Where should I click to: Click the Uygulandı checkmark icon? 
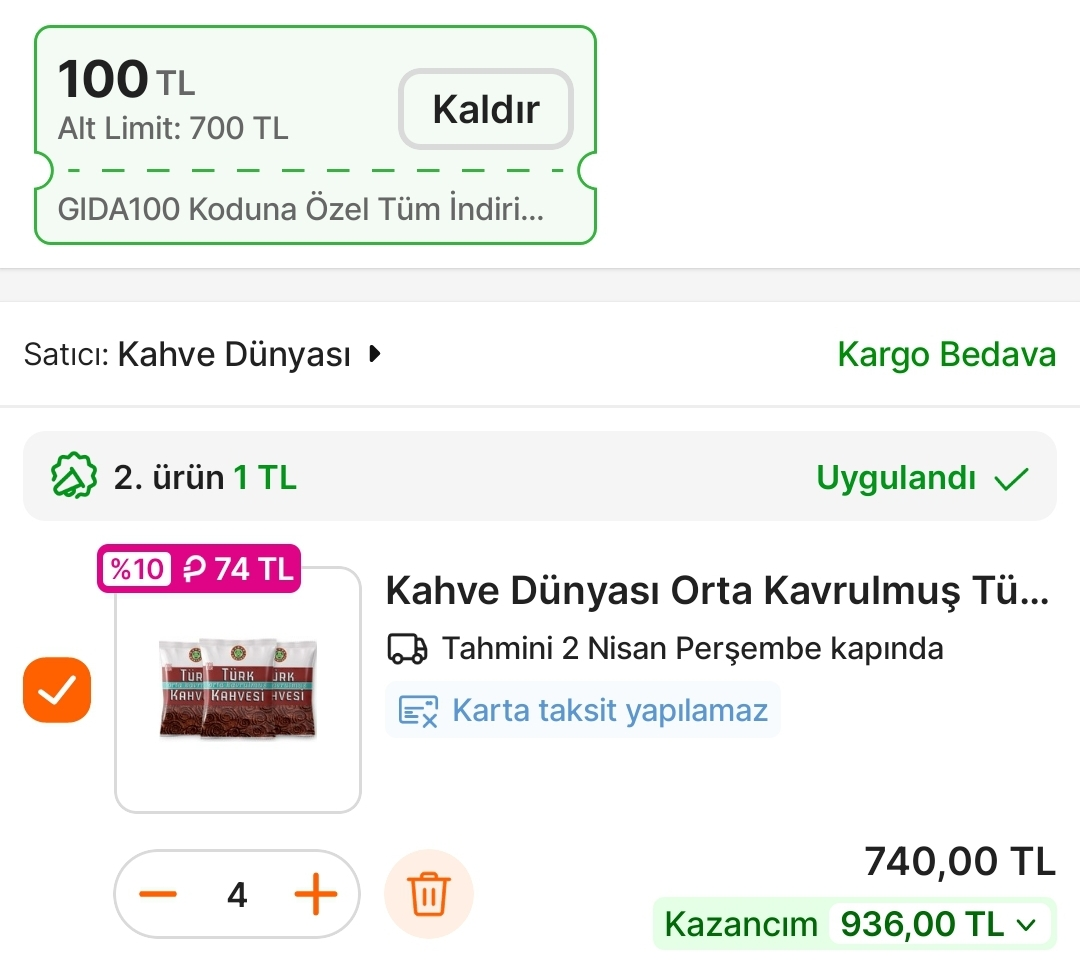click(x=1011, y=479)
